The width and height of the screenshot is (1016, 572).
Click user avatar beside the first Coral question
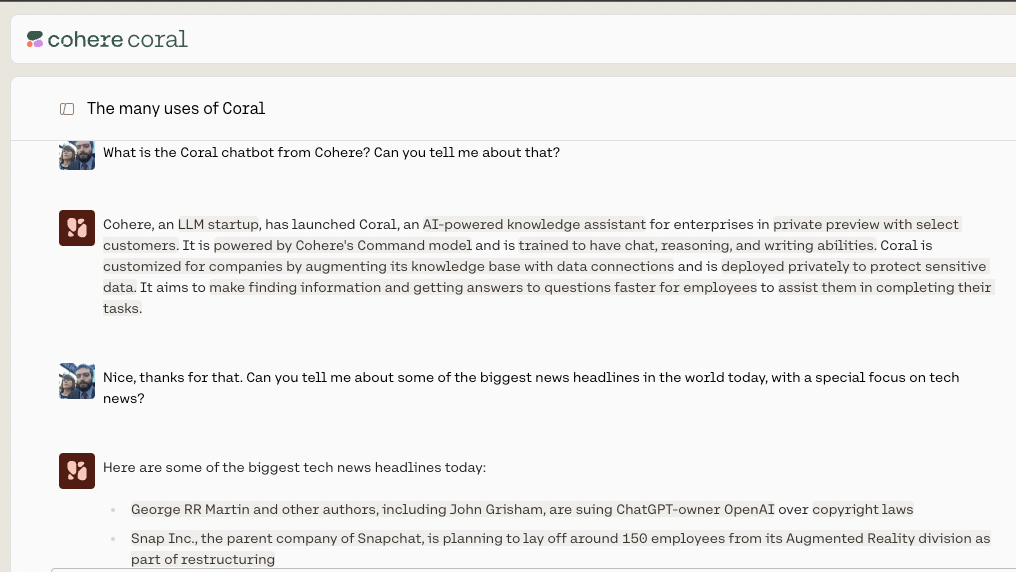pyautogui.click(x=77, y=153)
